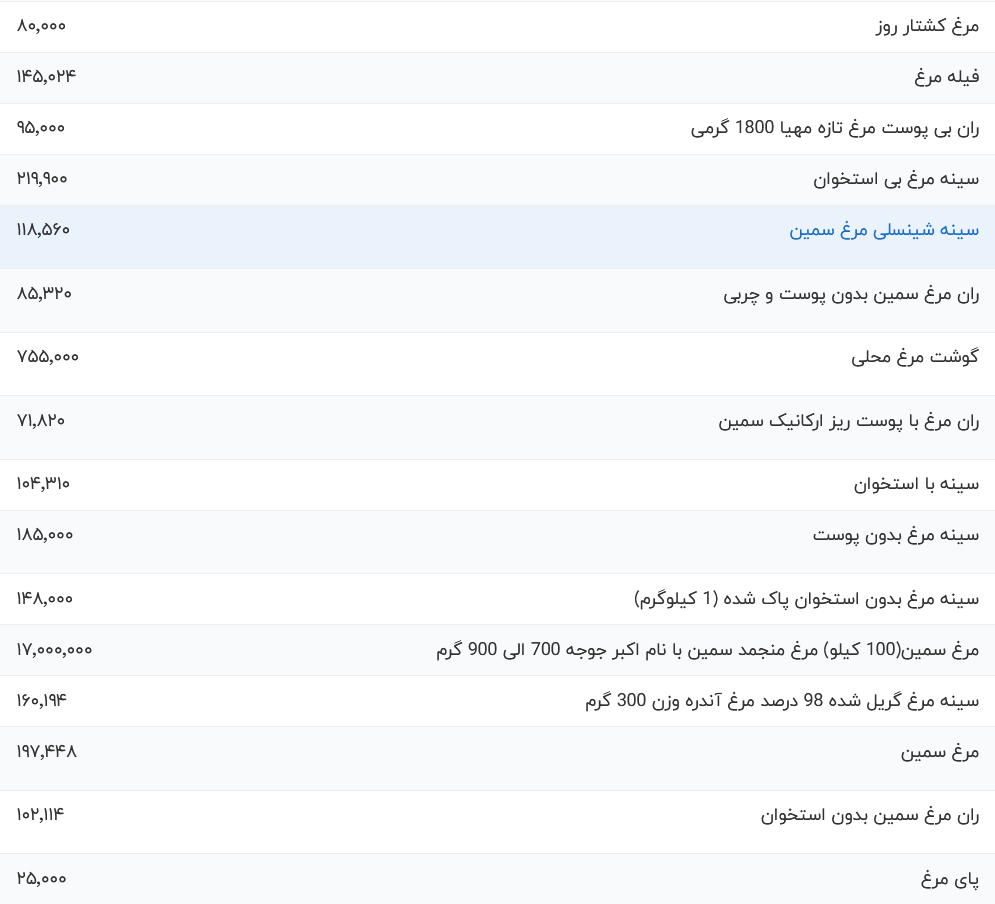
Task: Click the ۱۷,۰۰۰,۰۰۰ price value
Action: click(x=54, y=650)
